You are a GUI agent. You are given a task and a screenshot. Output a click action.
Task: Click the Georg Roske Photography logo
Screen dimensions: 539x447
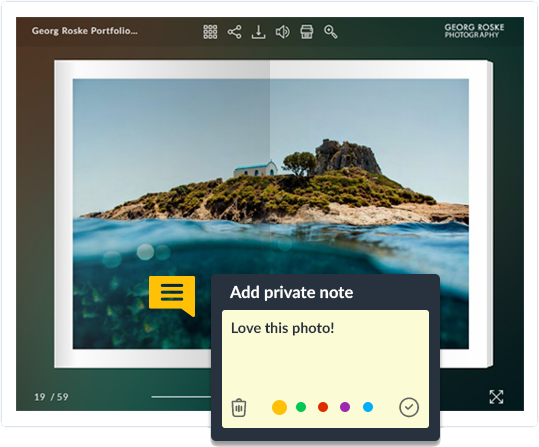(x=474, y=31)
